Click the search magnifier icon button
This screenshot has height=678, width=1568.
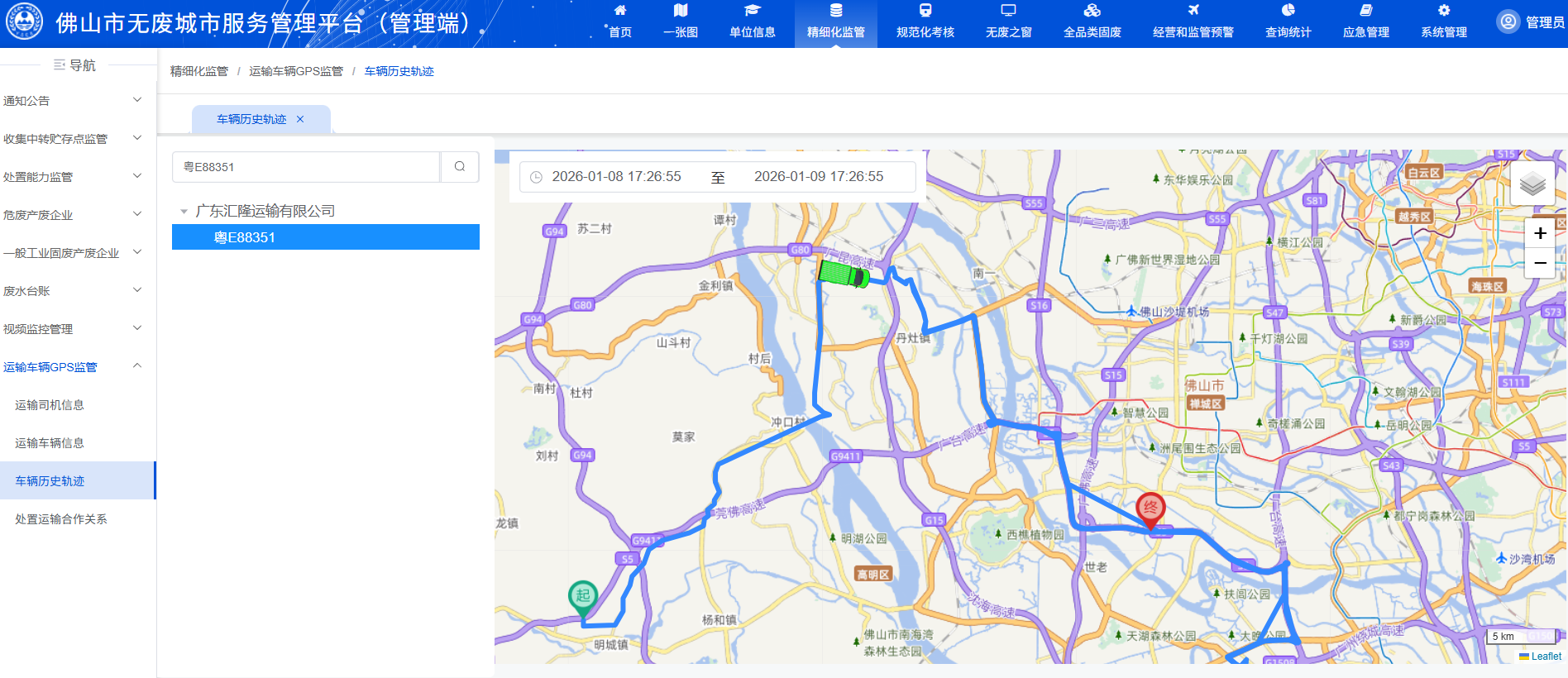tap(460, 167)
